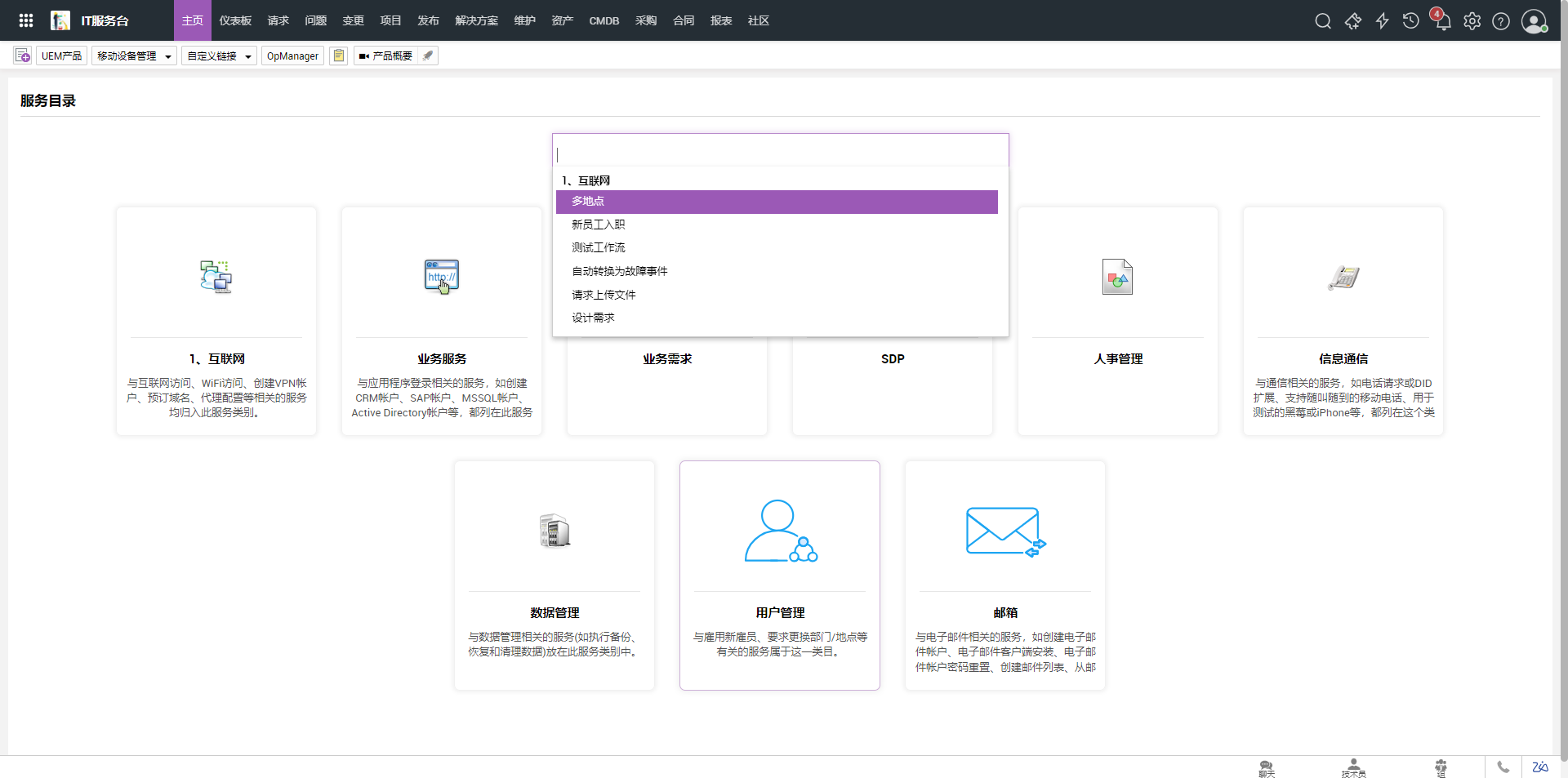Open the 用户管理 service category card
The height and width of the screenshot is (778, 1568).
pyautogui.click(x=779, y=575)
